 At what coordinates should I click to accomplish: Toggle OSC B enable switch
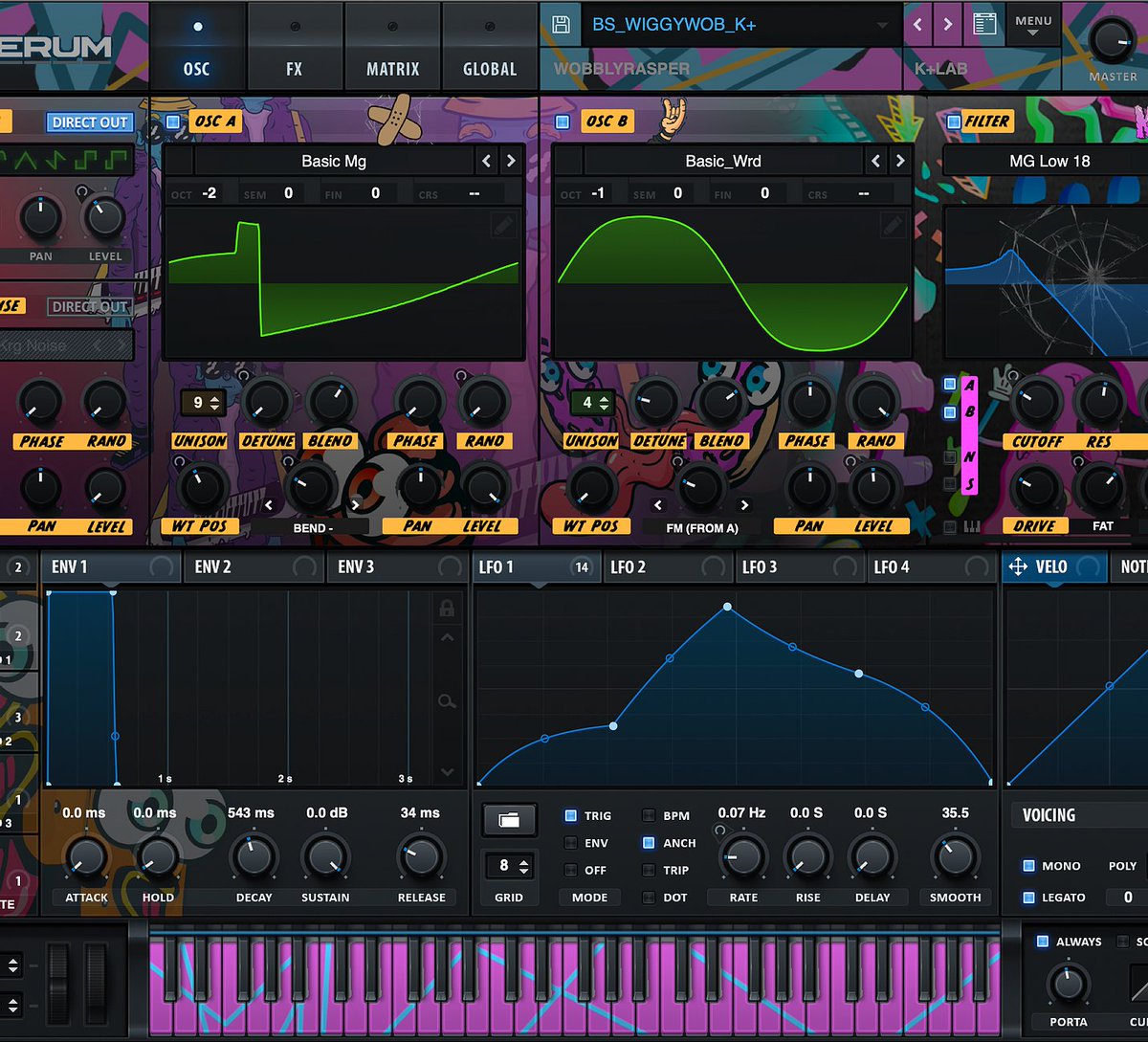[563, 122]
